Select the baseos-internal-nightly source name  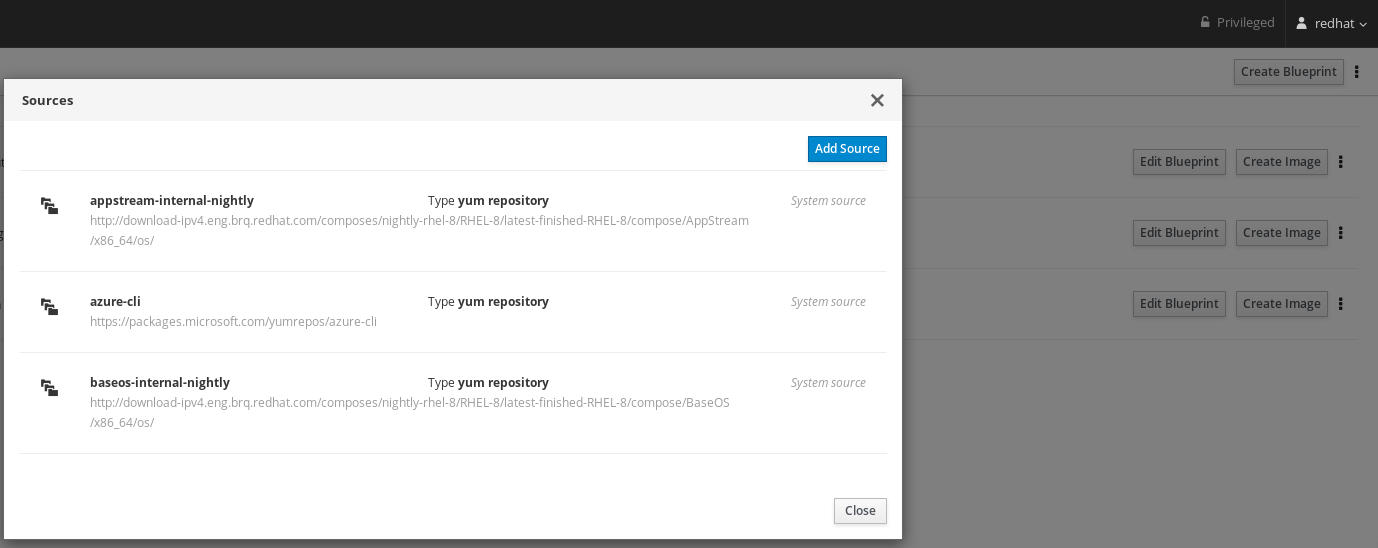pos(160,382)
